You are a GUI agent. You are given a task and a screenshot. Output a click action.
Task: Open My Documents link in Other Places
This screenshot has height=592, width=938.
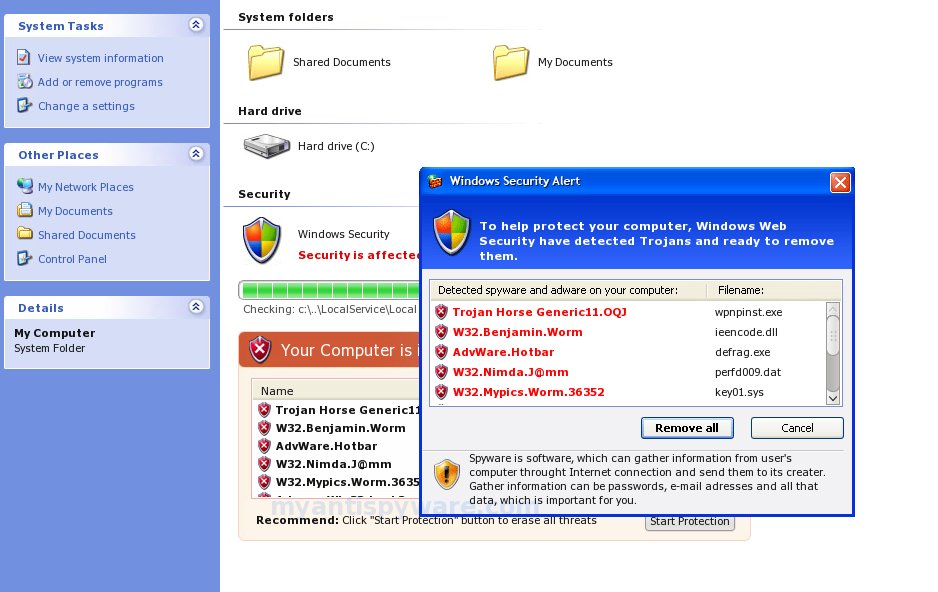pyautogui.click(x=75, y=211)
